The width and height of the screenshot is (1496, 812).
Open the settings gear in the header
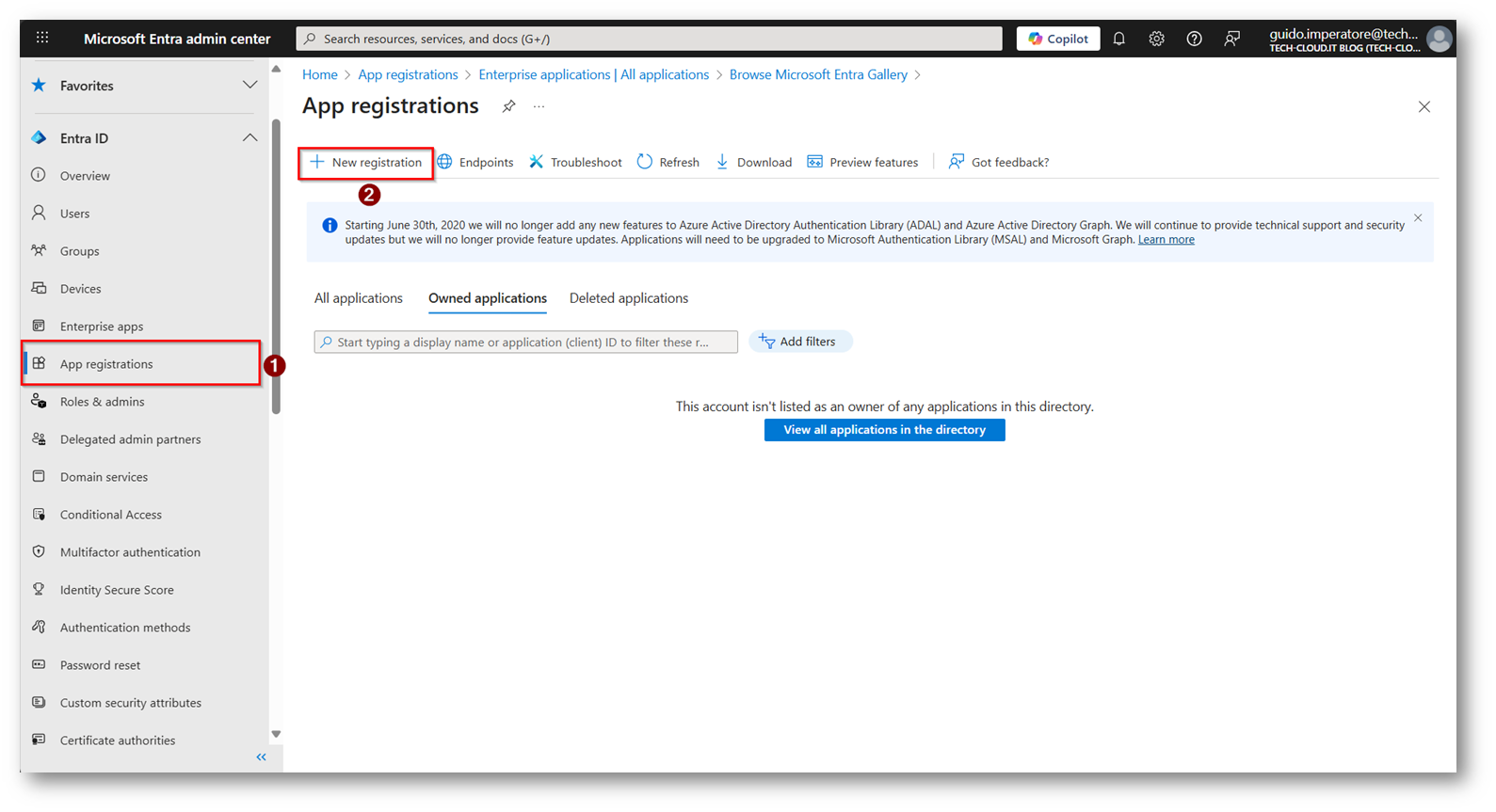[1156, 39]
